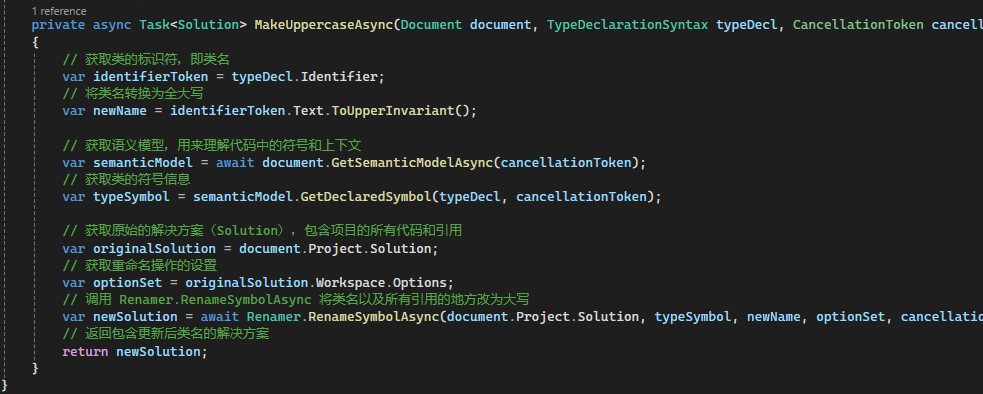
Task: Click the "Document" parameter type
Action: 431,25
